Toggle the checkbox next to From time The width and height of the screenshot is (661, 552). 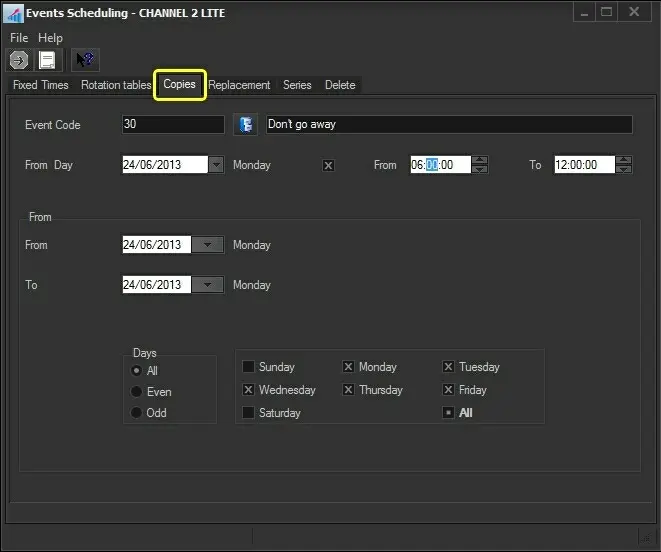[328, 165]
